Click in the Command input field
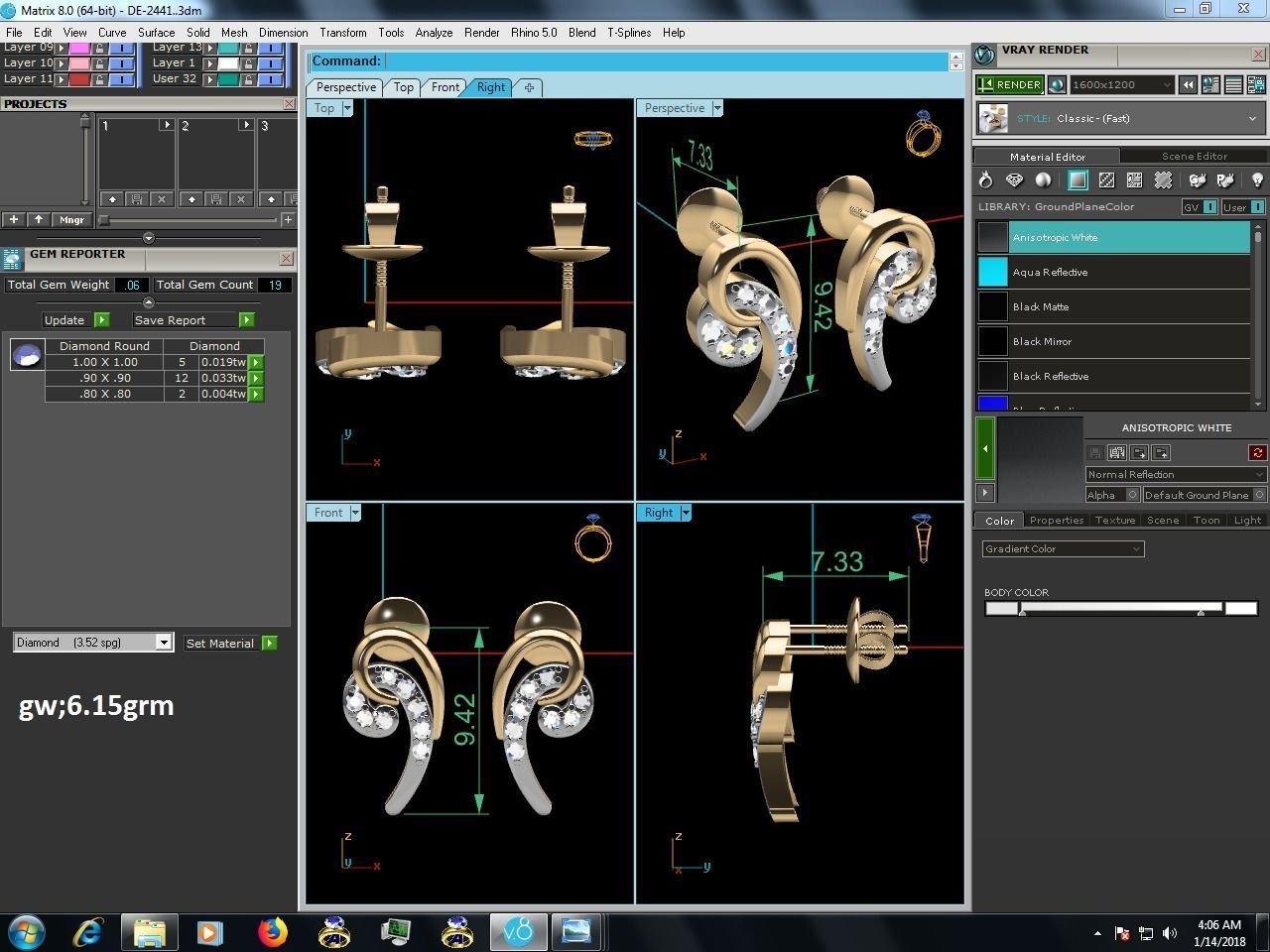Viewport: 1270px width, 952px height. tap(665, 61)
